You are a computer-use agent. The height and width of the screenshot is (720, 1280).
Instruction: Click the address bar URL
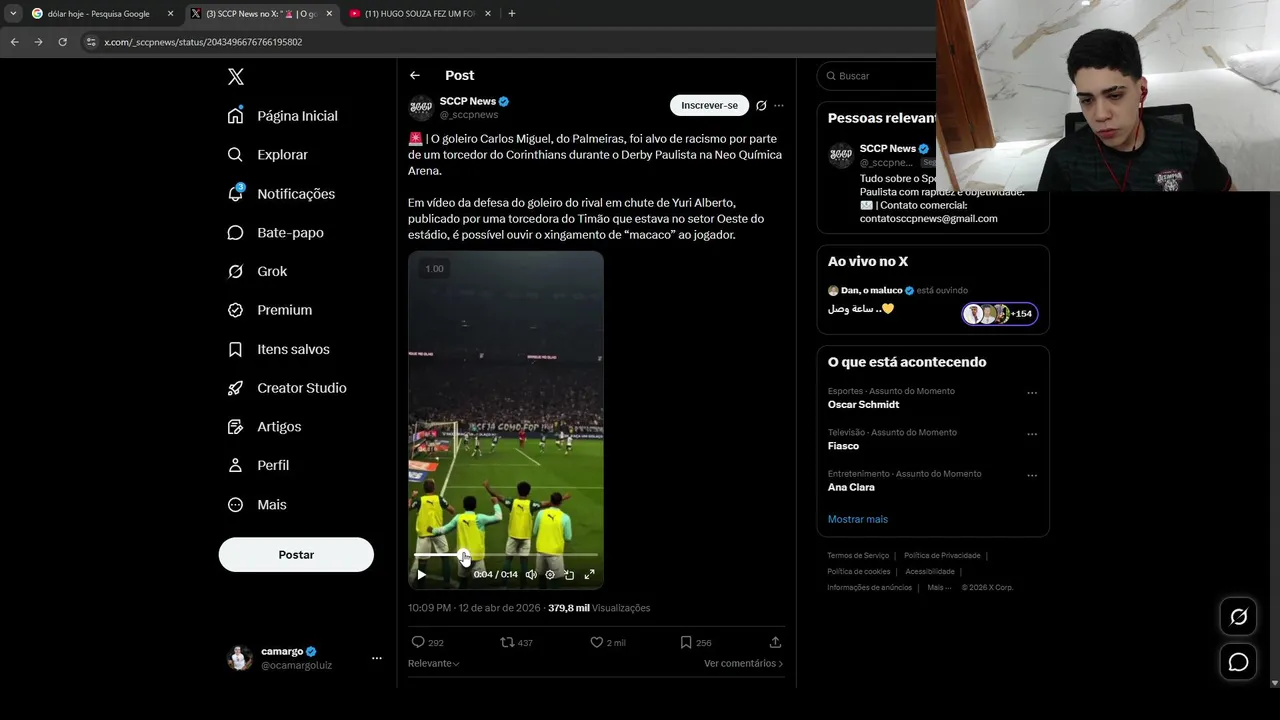203,42
